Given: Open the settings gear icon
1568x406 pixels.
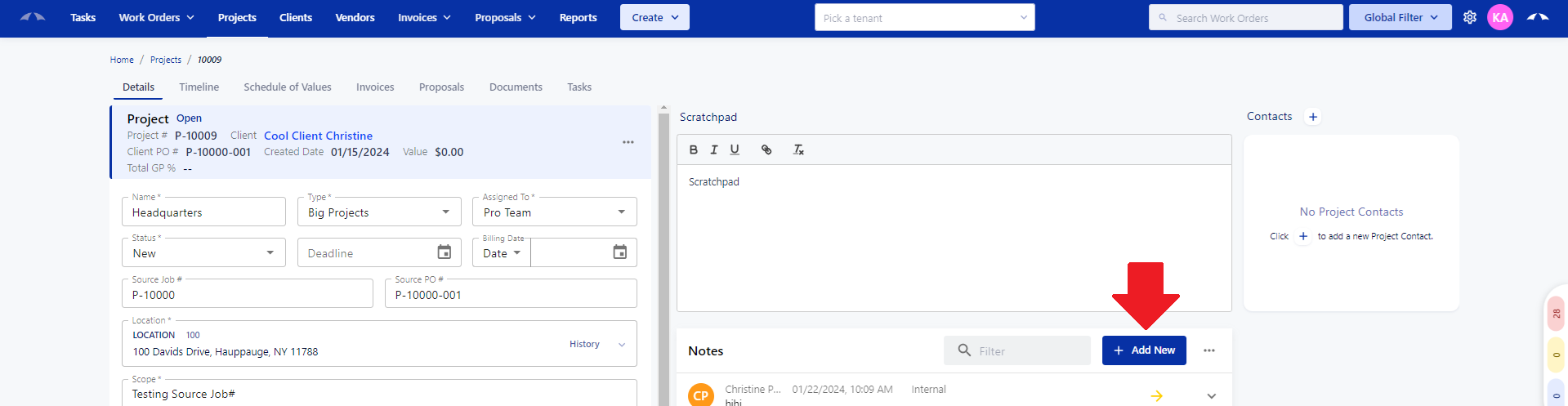Looking at the screenshot, I should [1470, 17].
